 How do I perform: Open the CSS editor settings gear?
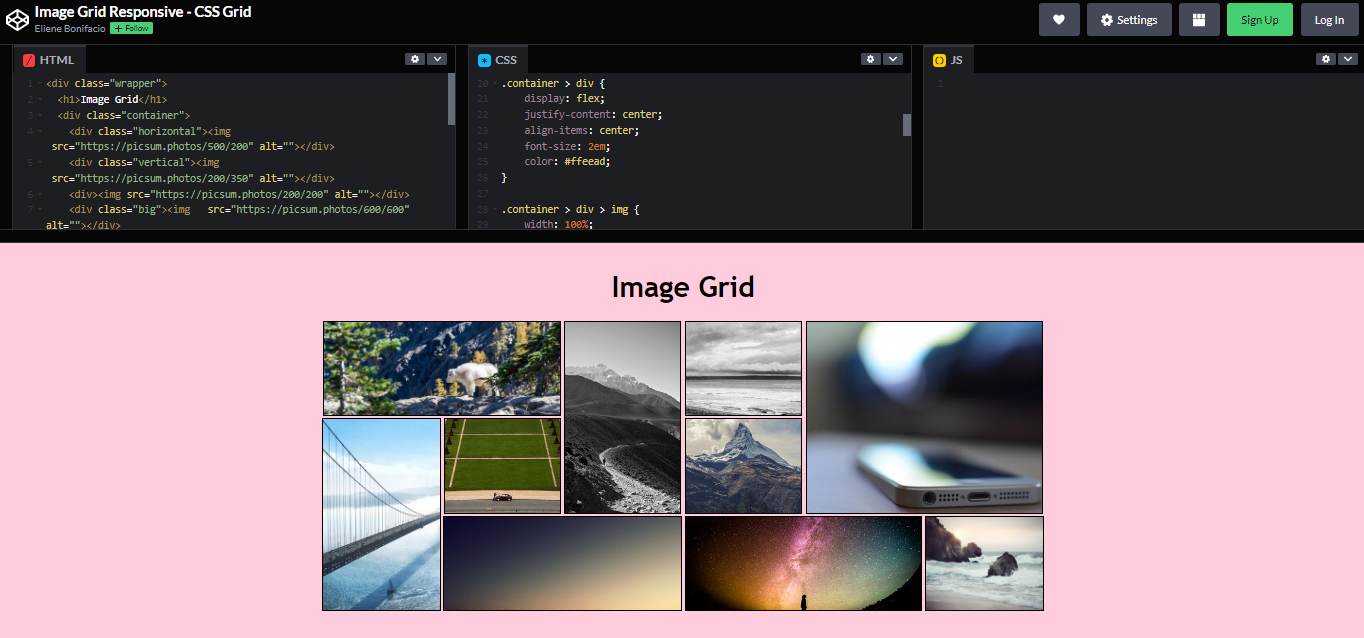[870, 59]
